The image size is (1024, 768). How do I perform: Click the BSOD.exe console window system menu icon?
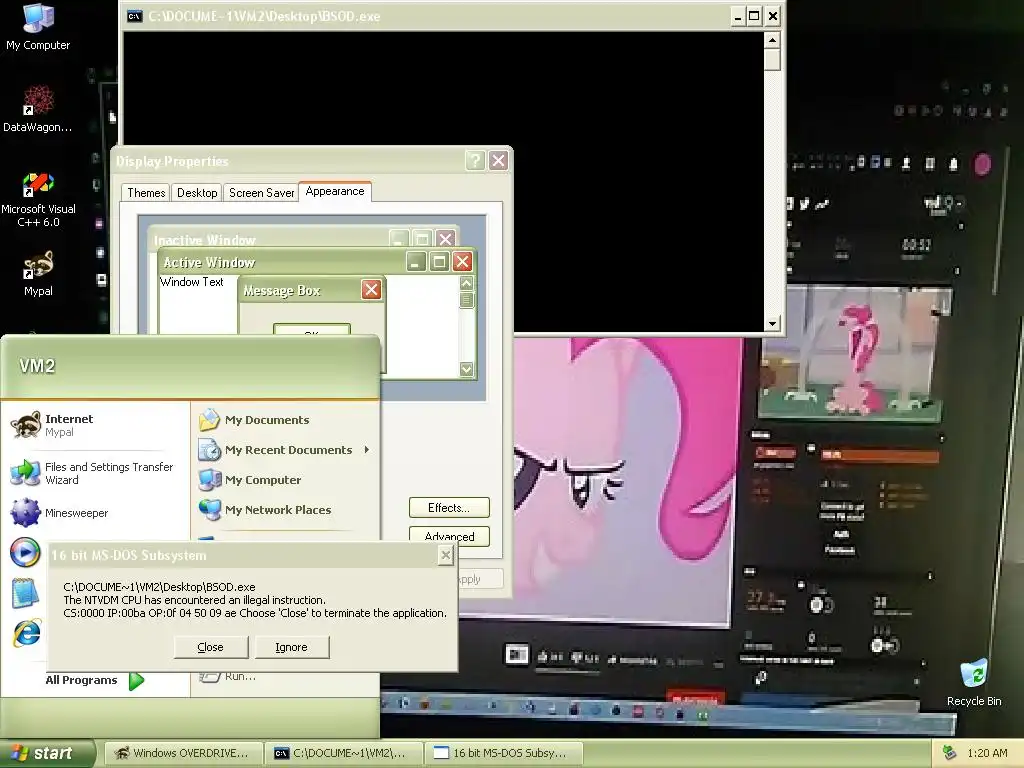pyautogui.click(x=135, y=16)
